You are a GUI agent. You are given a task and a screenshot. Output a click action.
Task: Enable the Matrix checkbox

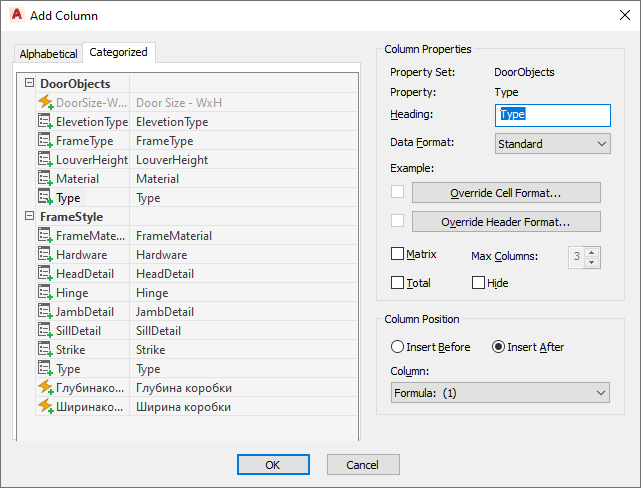coord(398,255)
